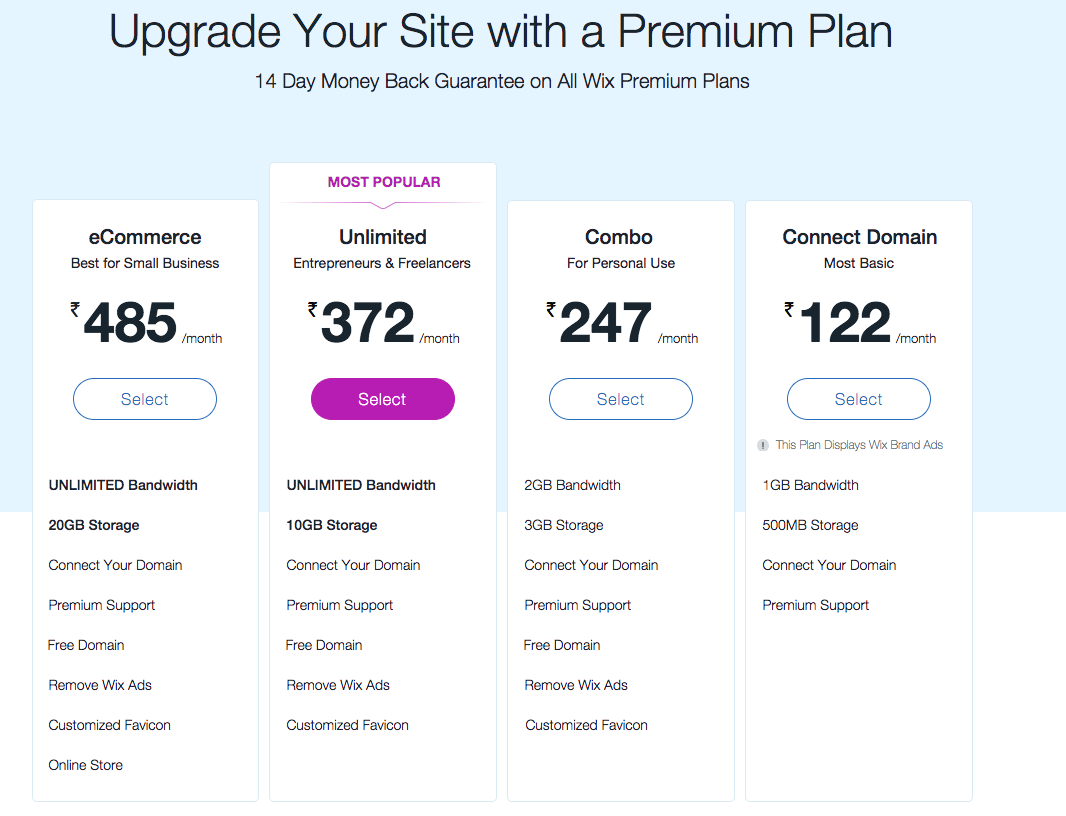Select the eCommerce plan
Image resolution: width=1066 pixels, height=816 pixels.
click(145, 399)
